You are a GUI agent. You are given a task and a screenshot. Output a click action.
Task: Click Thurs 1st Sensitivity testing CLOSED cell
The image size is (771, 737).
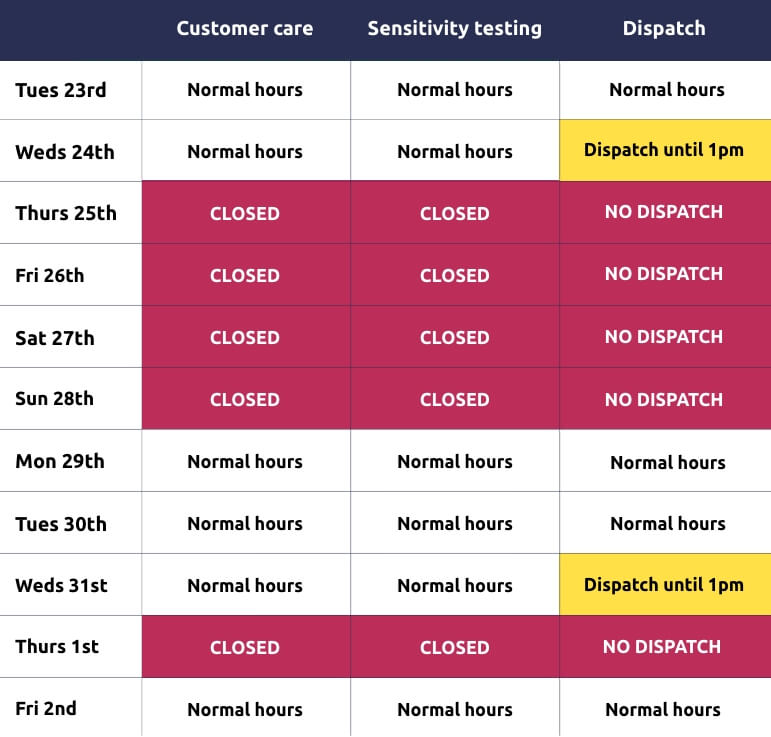click(x=455, y=647)
